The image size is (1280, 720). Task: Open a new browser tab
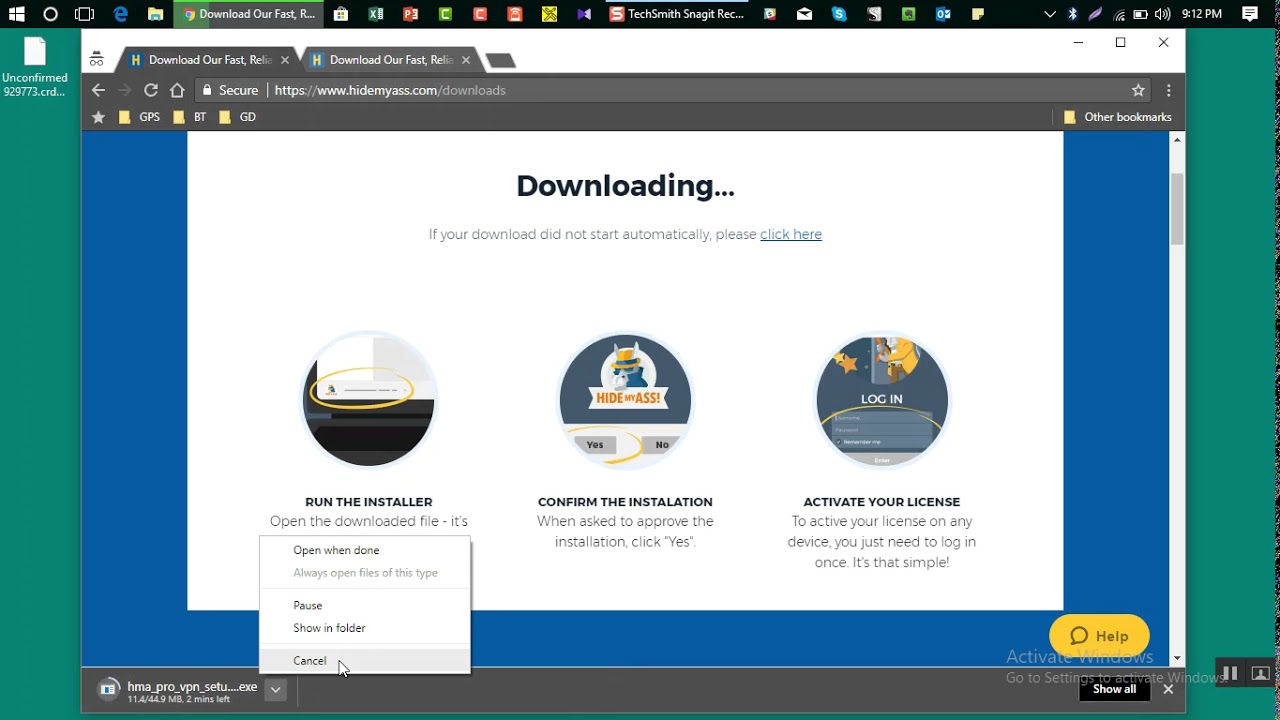tap(500, 61)
